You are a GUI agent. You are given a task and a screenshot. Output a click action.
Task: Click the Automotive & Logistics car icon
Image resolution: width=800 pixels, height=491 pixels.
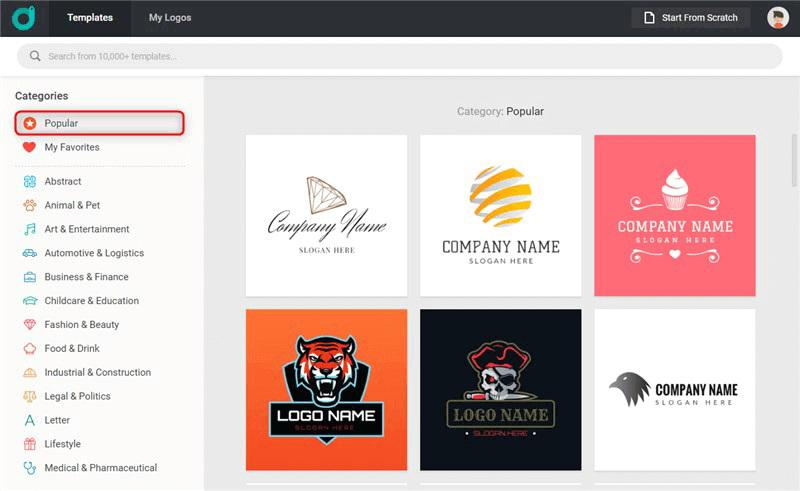[x=30, y=253]
